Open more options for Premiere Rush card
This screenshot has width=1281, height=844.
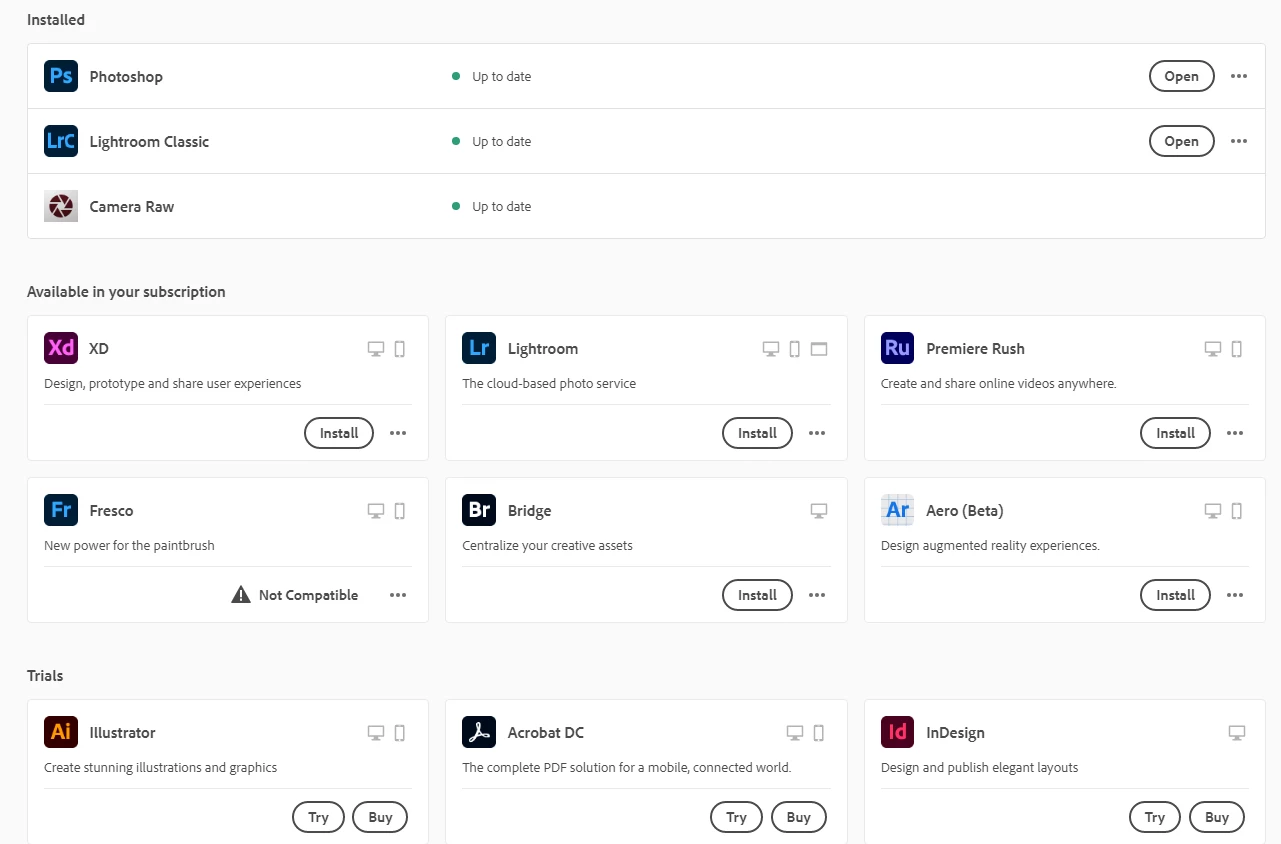point(1235,433)
